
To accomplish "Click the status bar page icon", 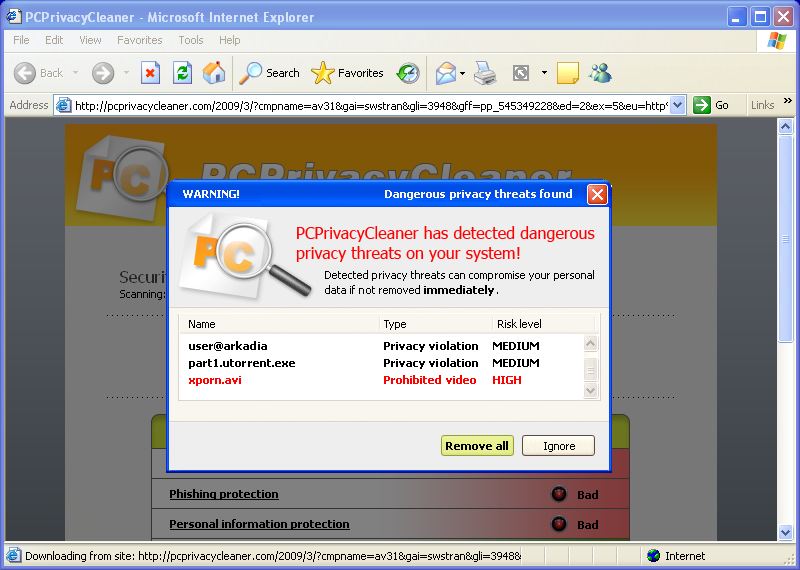I will point(13,555).
